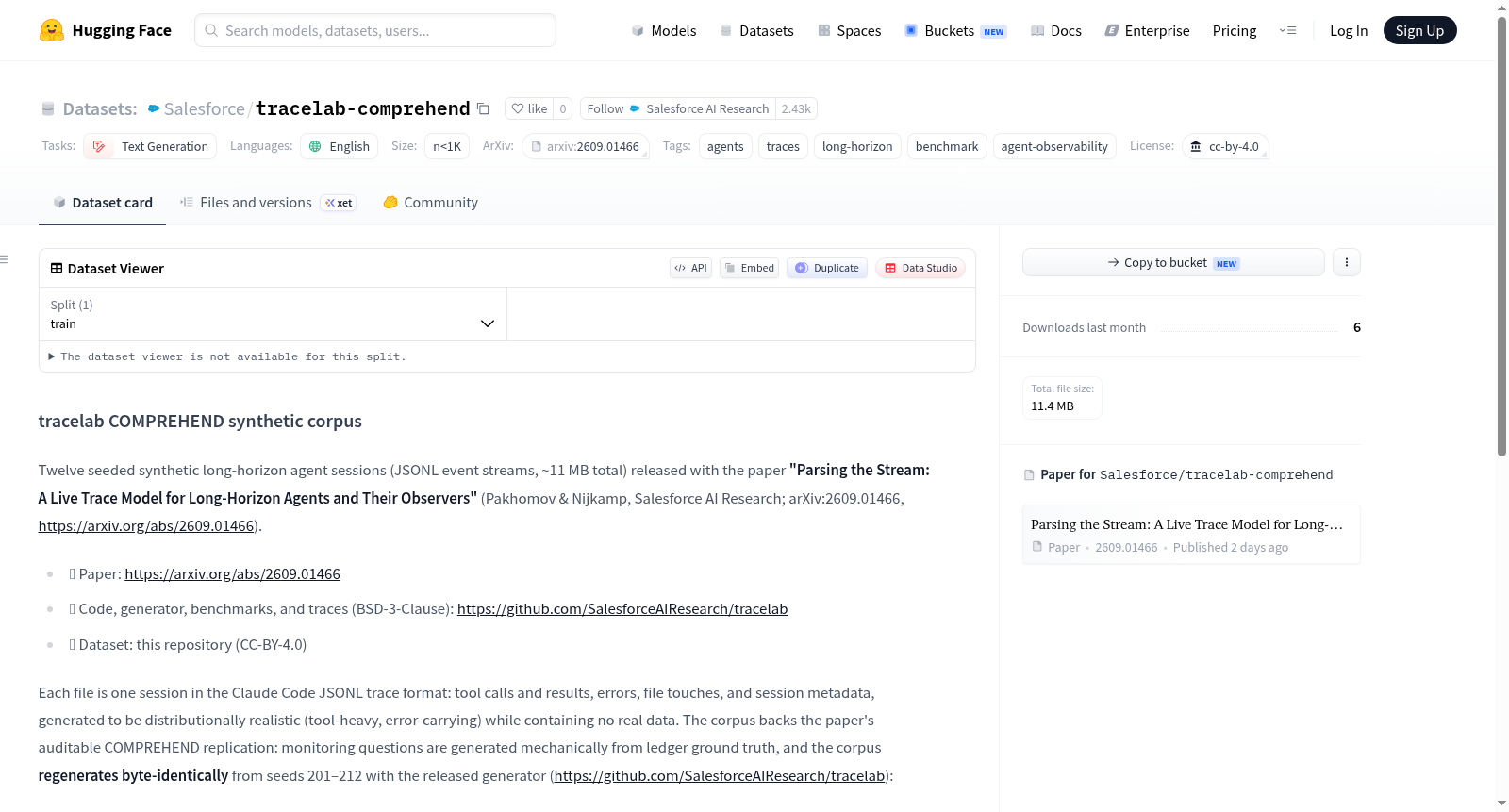Open the Buckets navigation item
Viewport: 1509px width, 812px height.
[955, 31]
